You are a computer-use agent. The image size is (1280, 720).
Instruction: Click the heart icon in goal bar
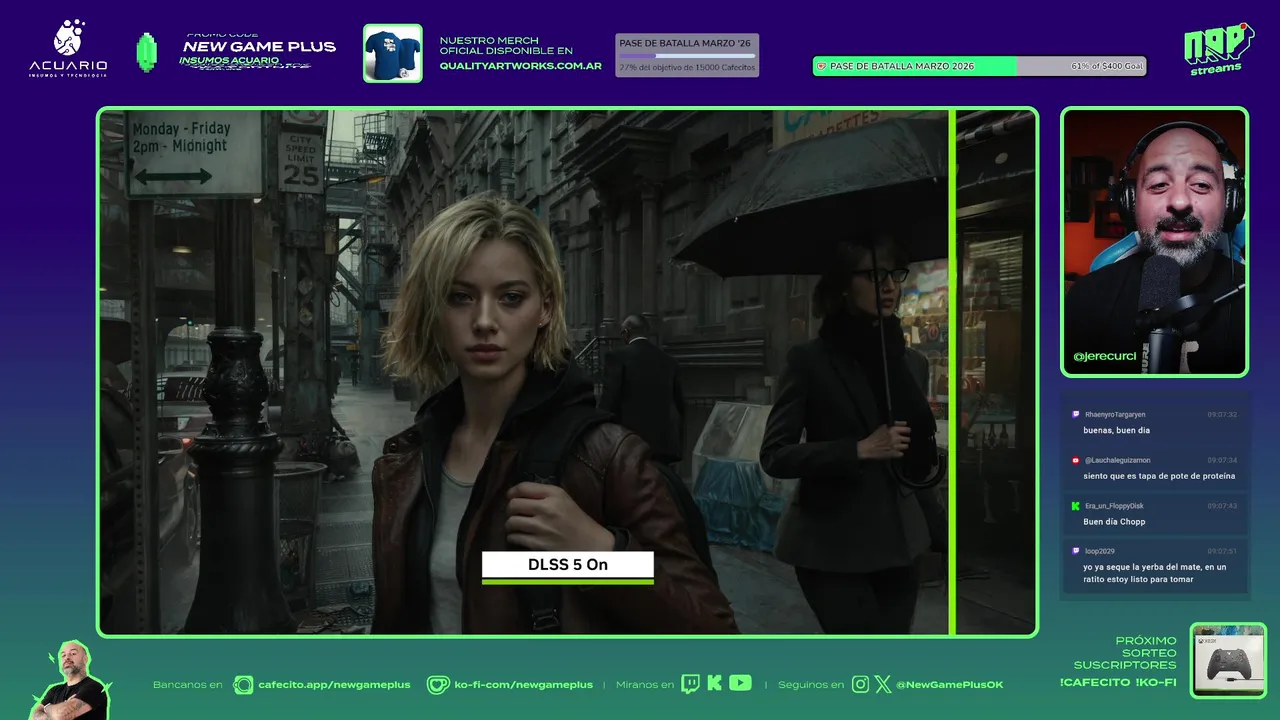pos(822,66)
